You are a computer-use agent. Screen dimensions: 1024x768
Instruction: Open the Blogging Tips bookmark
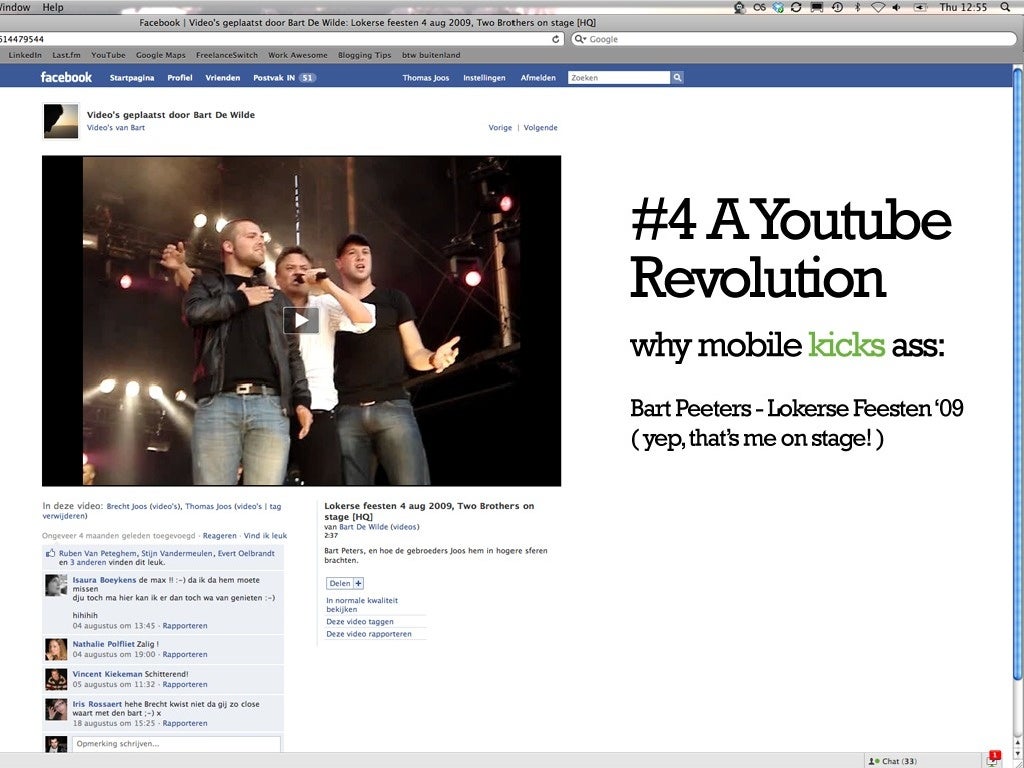364,56
